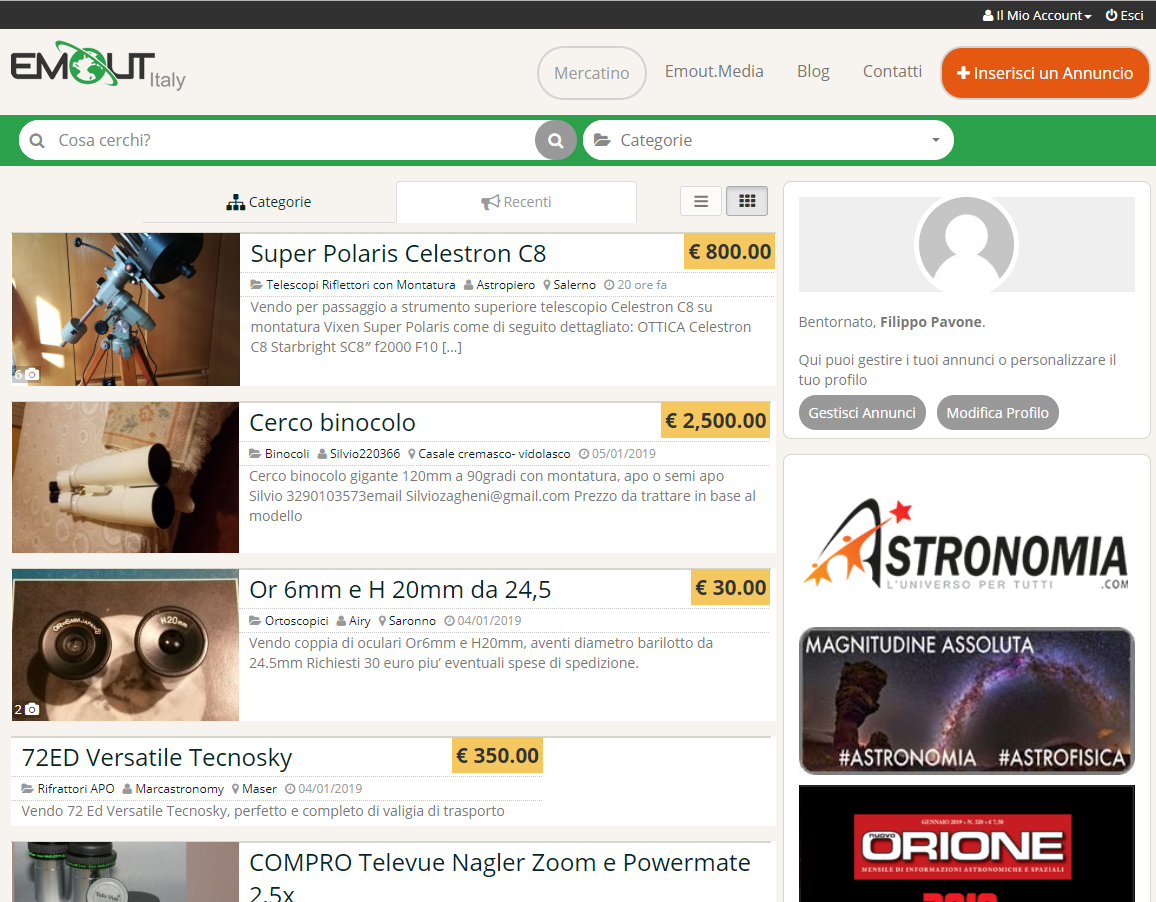Image resolution: width=1156 pixels, height=902 pixels.
Task: Click the Maser location link
Action: pyautogui.click(x=260, y=789)
